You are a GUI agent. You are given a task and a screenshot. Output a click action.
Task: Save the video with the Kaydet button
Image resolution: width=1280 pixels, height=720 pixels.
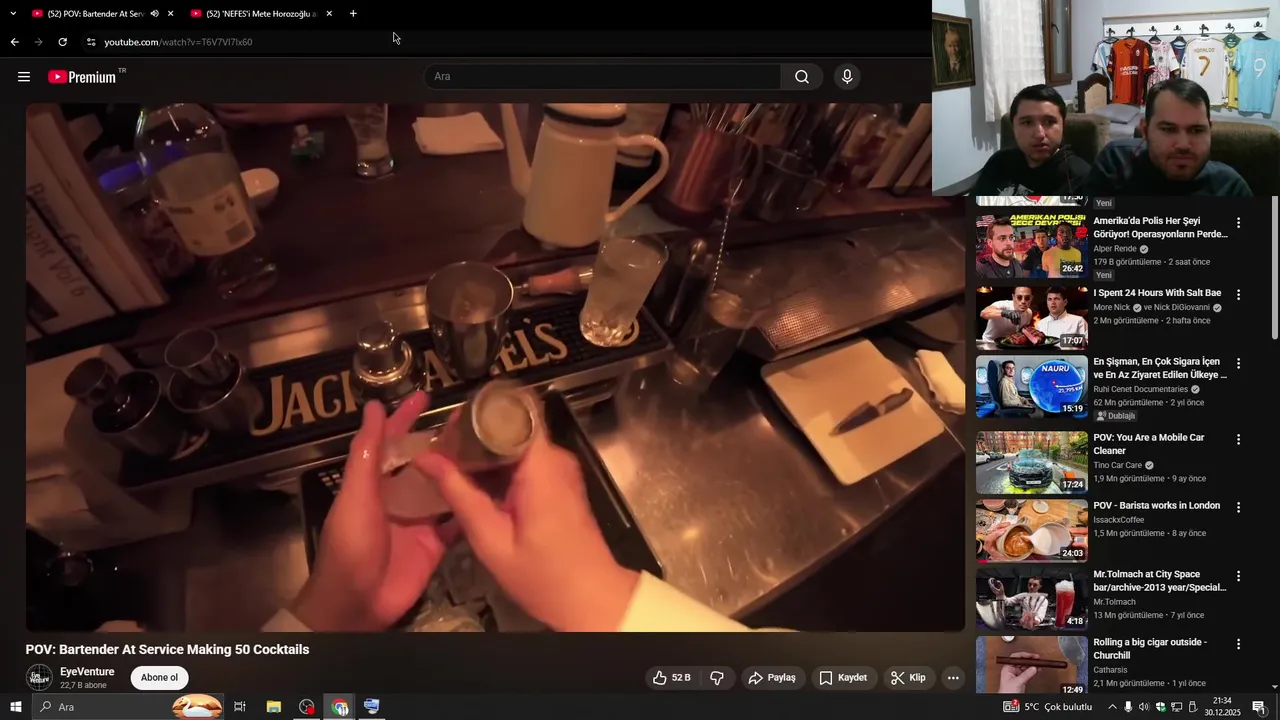tap(843, 678)
